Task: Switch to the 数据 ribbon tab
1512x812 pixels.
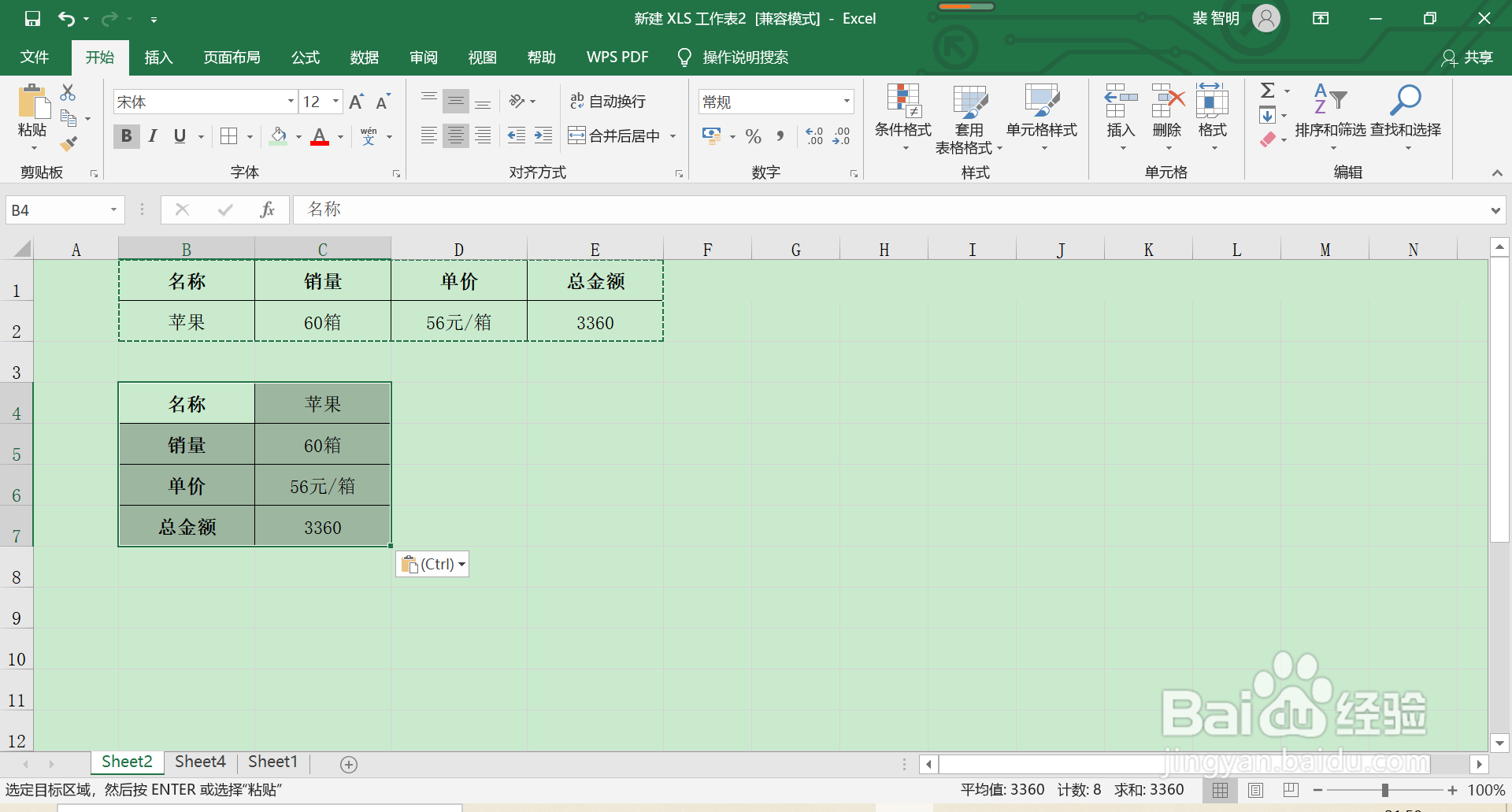Action: [365, 57]
